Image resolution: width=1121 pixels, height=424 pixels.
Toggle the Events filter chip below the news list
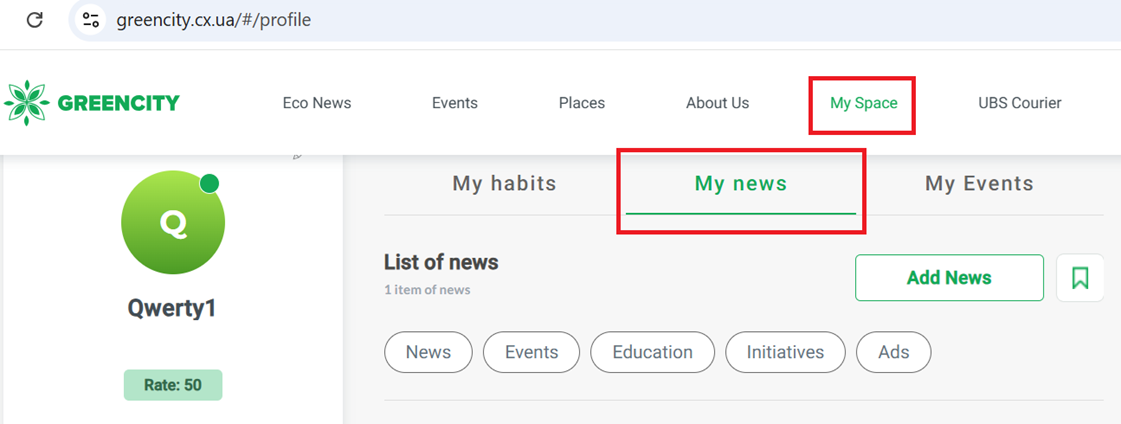pyautogui.click(x=531, y=352)
